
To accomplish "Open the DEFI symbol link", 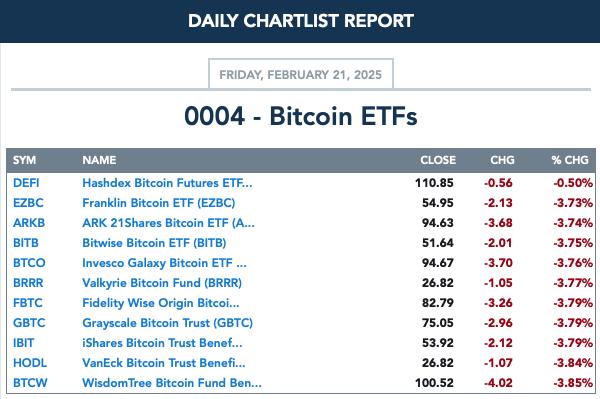I will (x=26, y=183).
